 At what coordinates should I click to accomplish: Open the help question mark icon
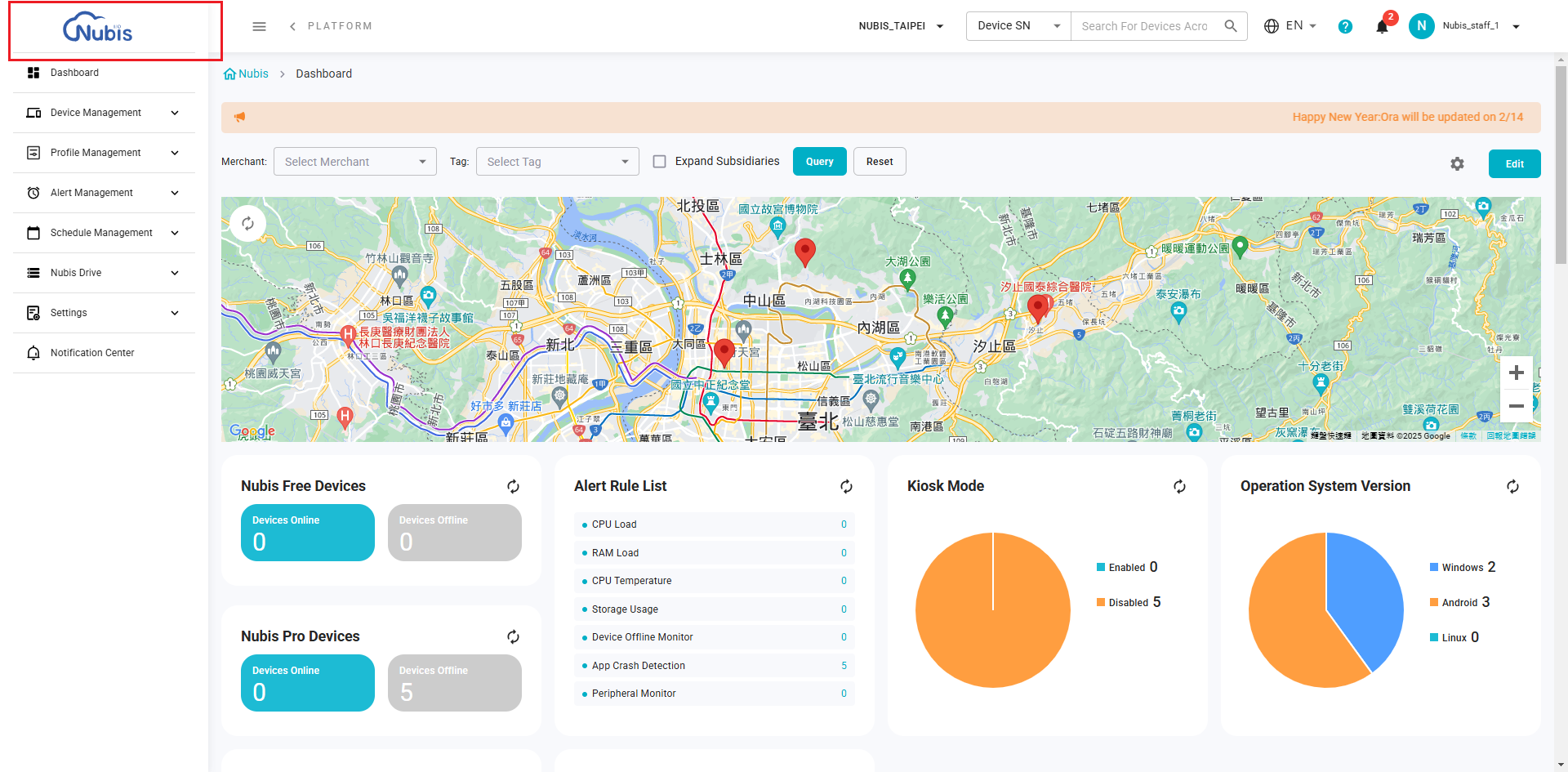tap(1345, 26)
